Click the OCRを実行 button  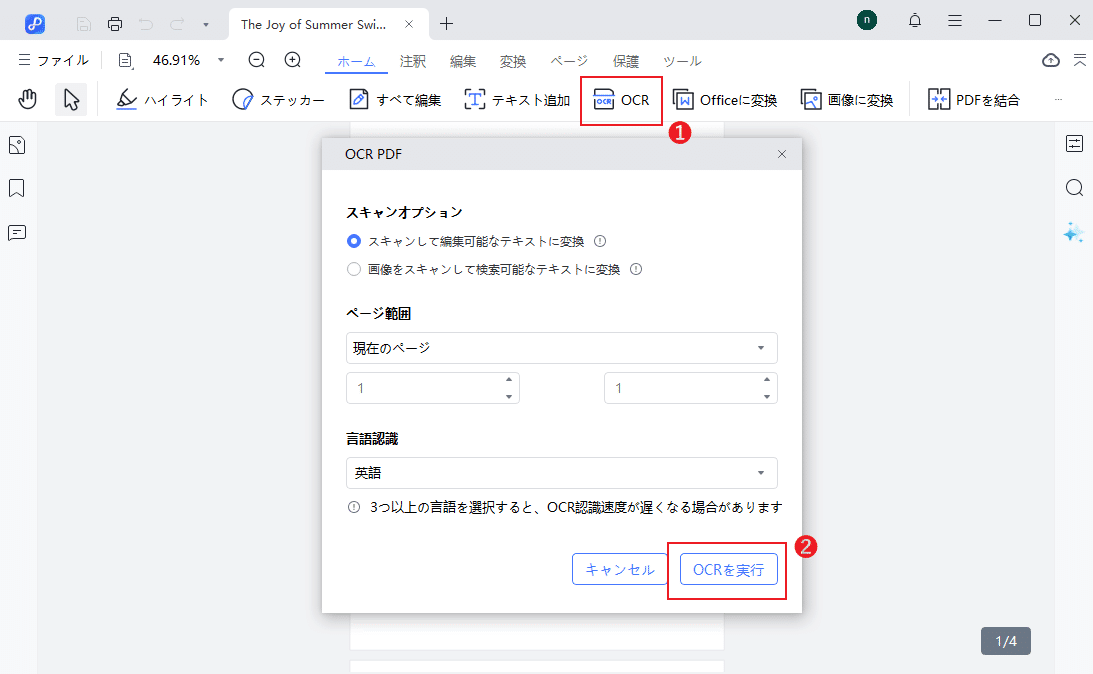(x=728, y=568)
